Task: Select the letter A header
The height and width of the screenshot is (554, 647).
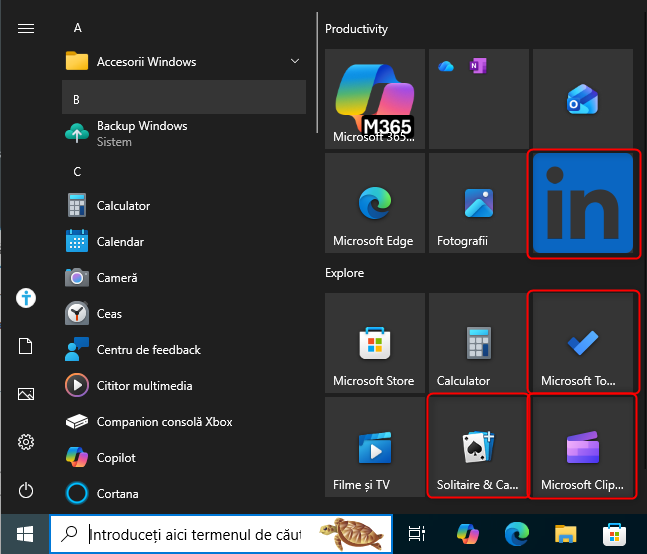Action: pos(78,28)
